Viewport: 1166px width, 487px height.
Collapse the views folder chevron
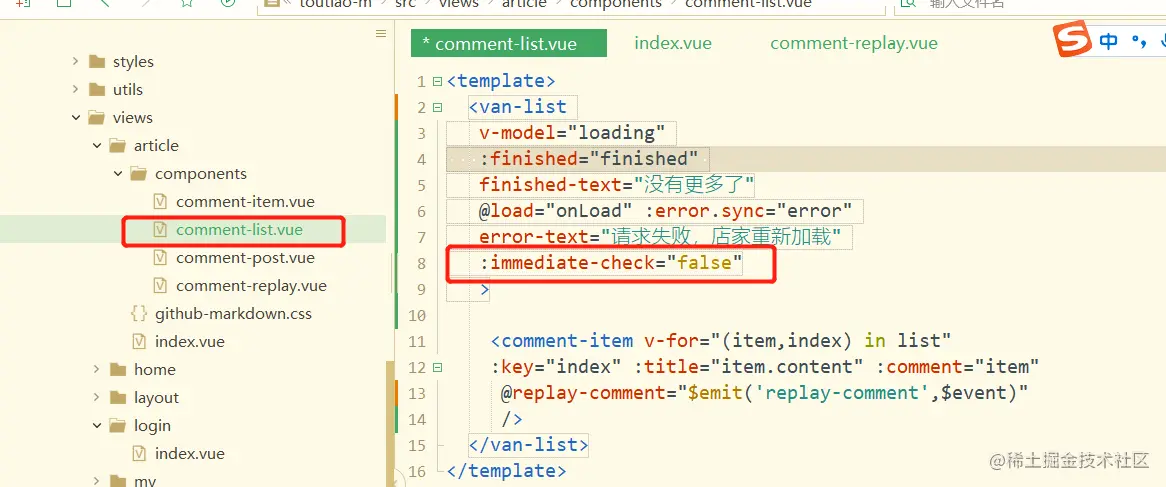click(x=75, y=117)
